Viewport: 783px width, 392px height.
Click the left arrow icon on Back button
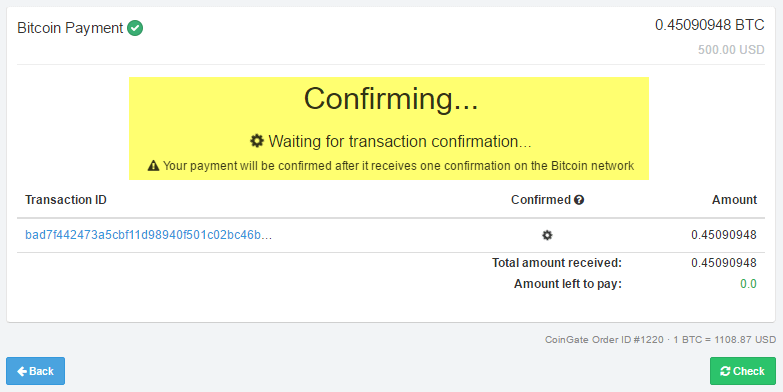[x=22, y=371]
